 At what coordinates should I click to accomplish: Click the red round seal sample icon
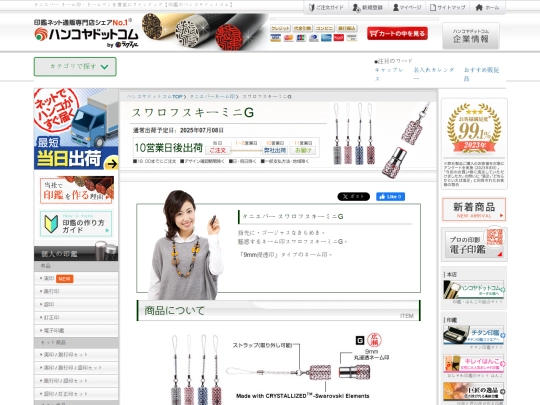[374, 340]
